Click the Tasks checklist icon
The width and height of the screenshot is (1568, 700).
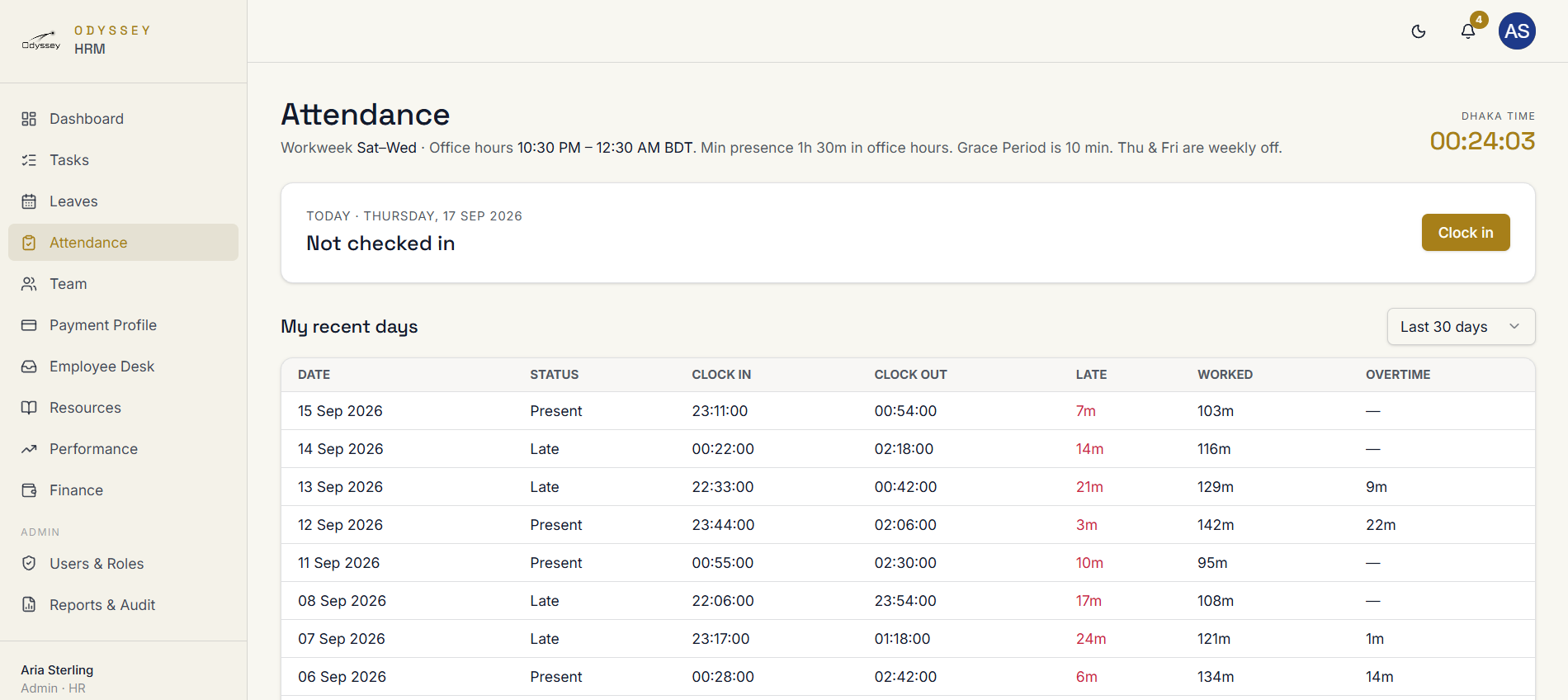(29, 160)
